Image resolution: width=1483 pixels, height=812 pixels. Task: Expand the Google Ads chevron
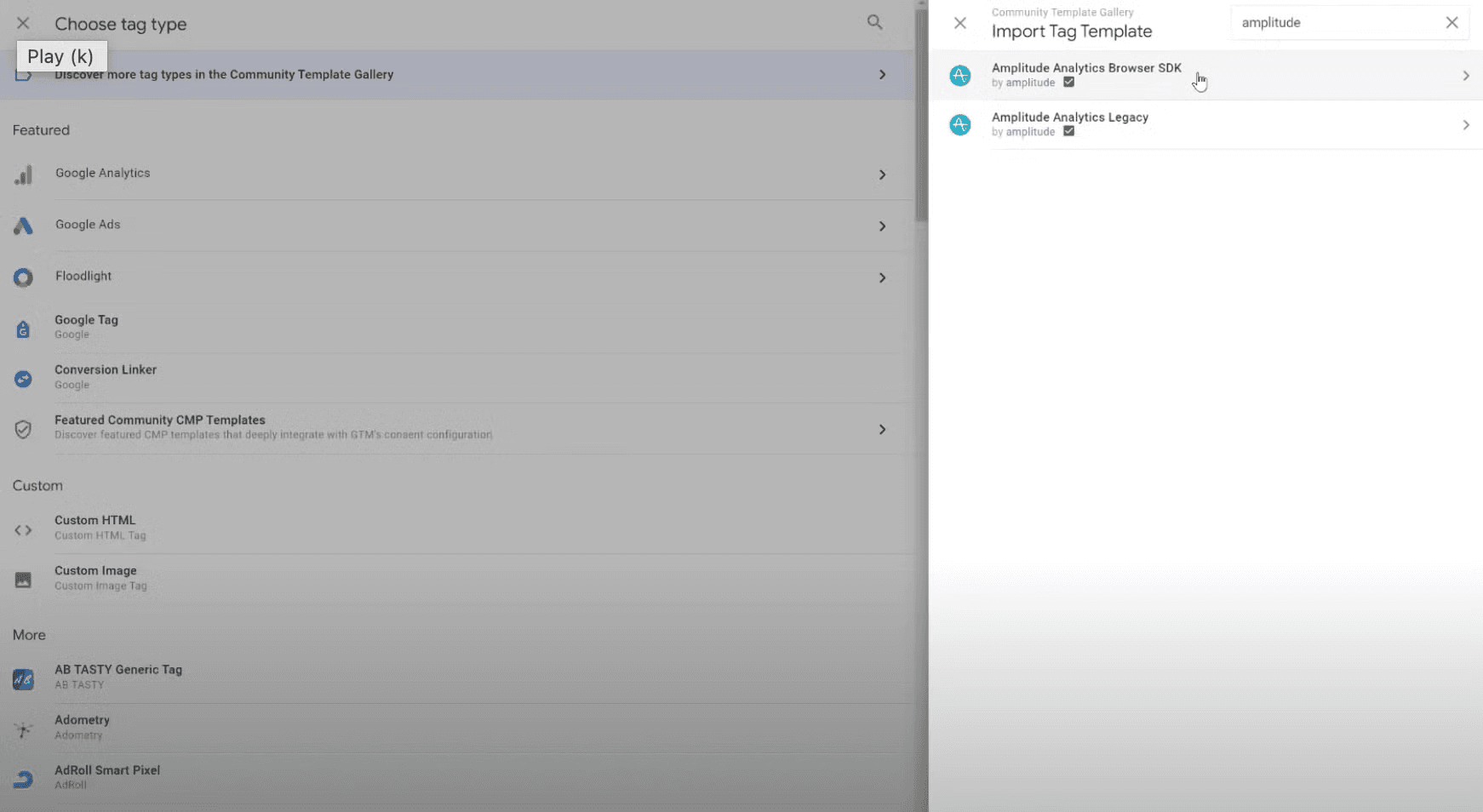[882, 226]
